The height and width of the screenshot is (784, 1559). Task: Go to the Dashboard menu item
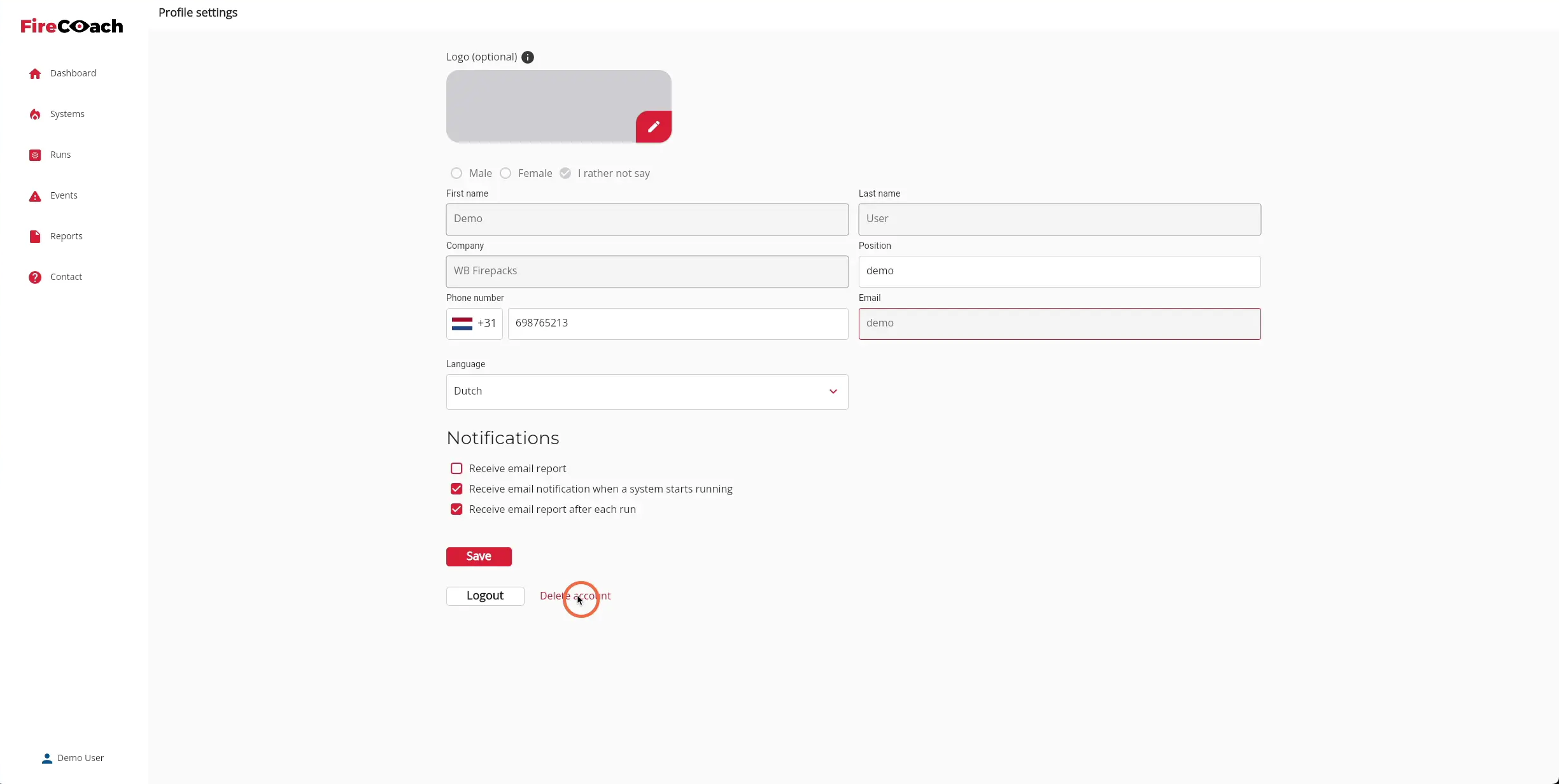coord(73,73)
